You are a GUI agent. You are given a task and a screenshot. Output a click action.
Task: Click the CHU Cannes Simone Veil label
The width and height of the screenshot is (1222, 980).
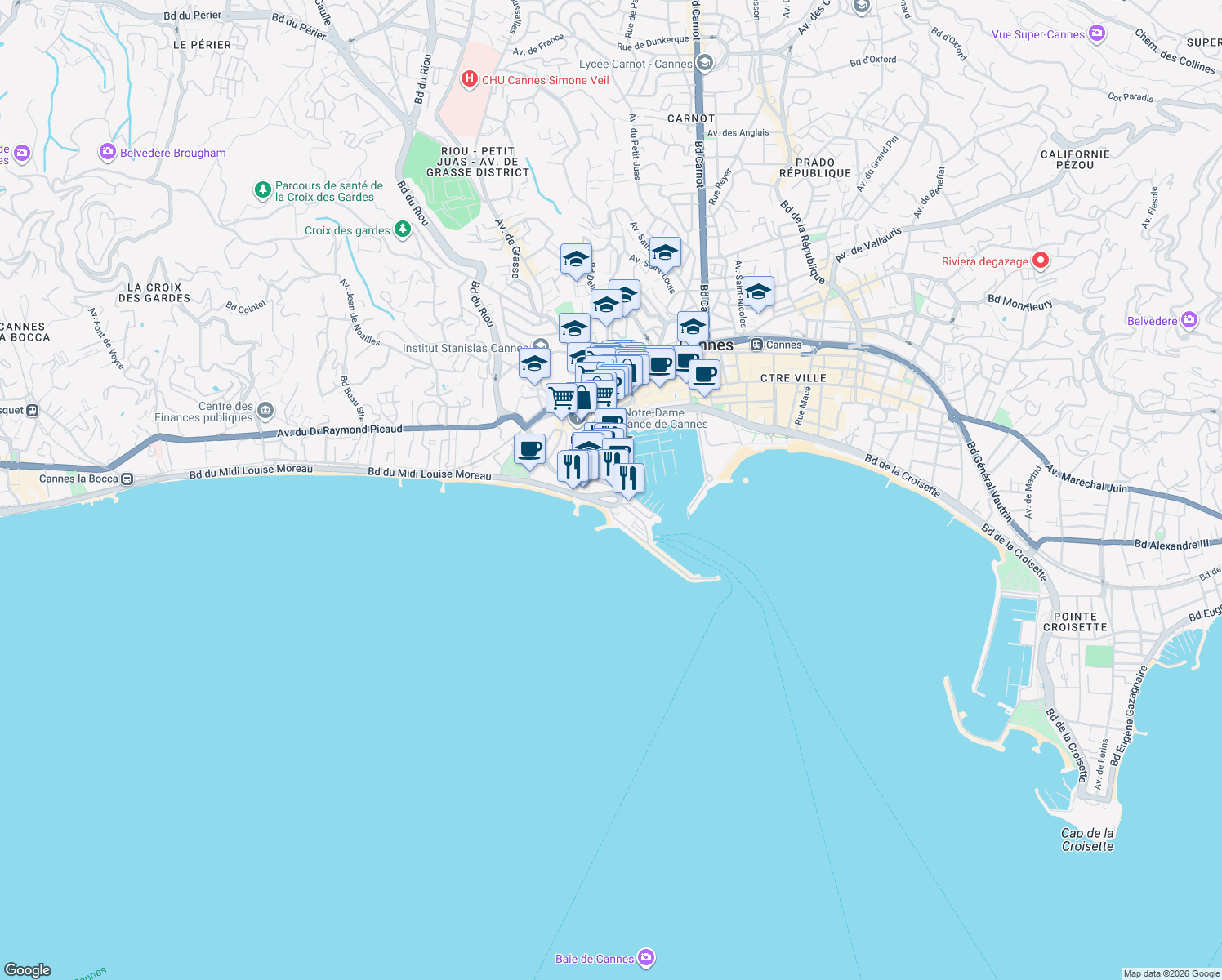click(546, 80)
